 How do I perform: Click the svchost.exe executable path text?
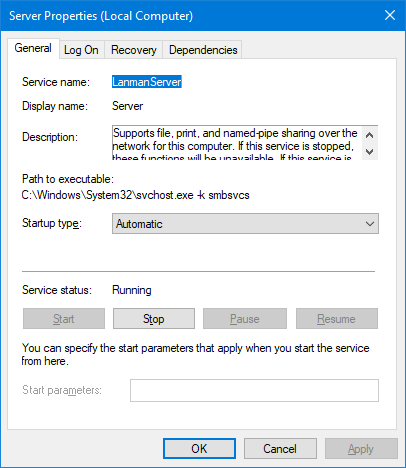pyautogui.click(x=135, y=195)
